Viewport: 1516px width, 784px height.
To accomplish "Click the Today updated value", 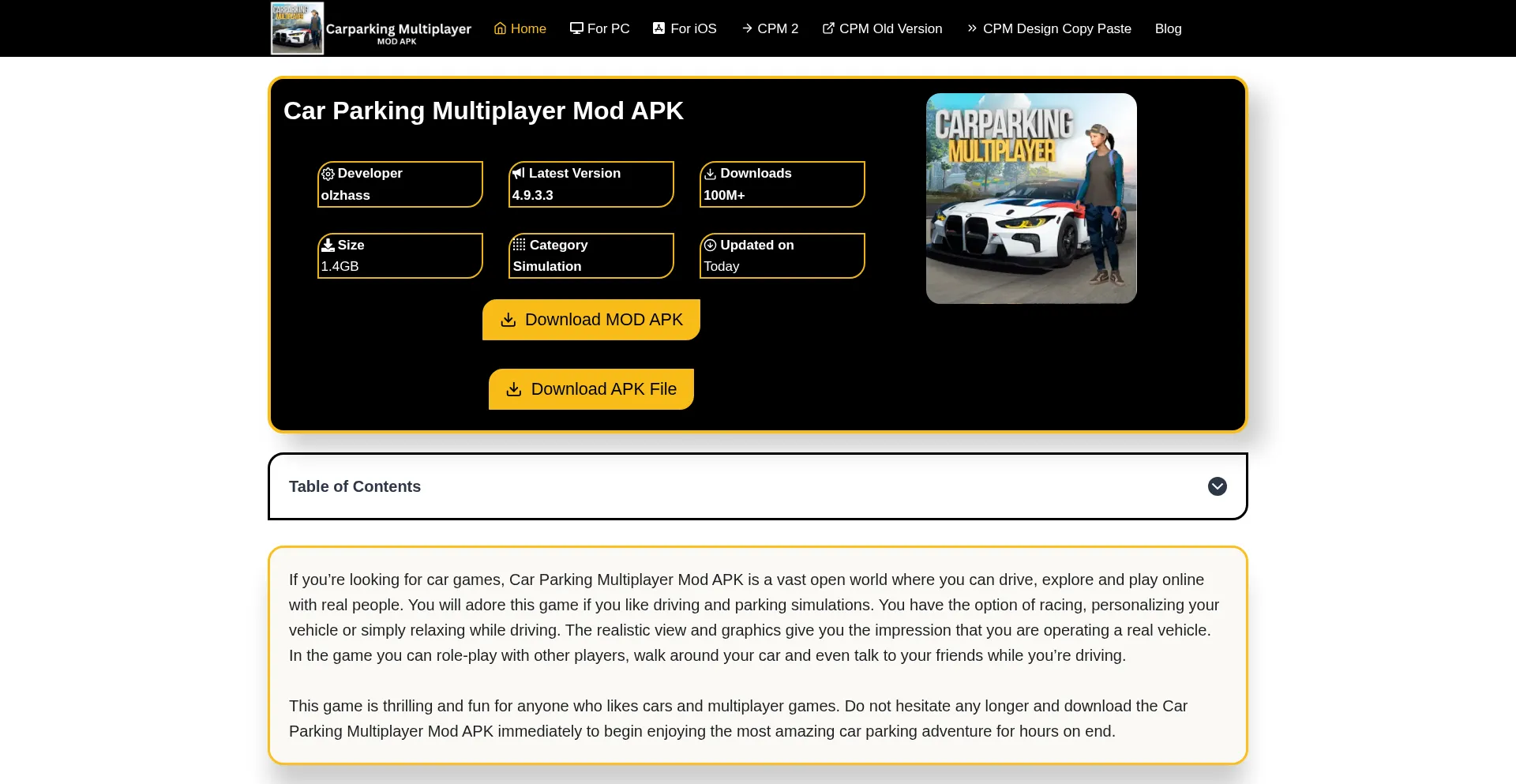I will (x=722, y=267).
